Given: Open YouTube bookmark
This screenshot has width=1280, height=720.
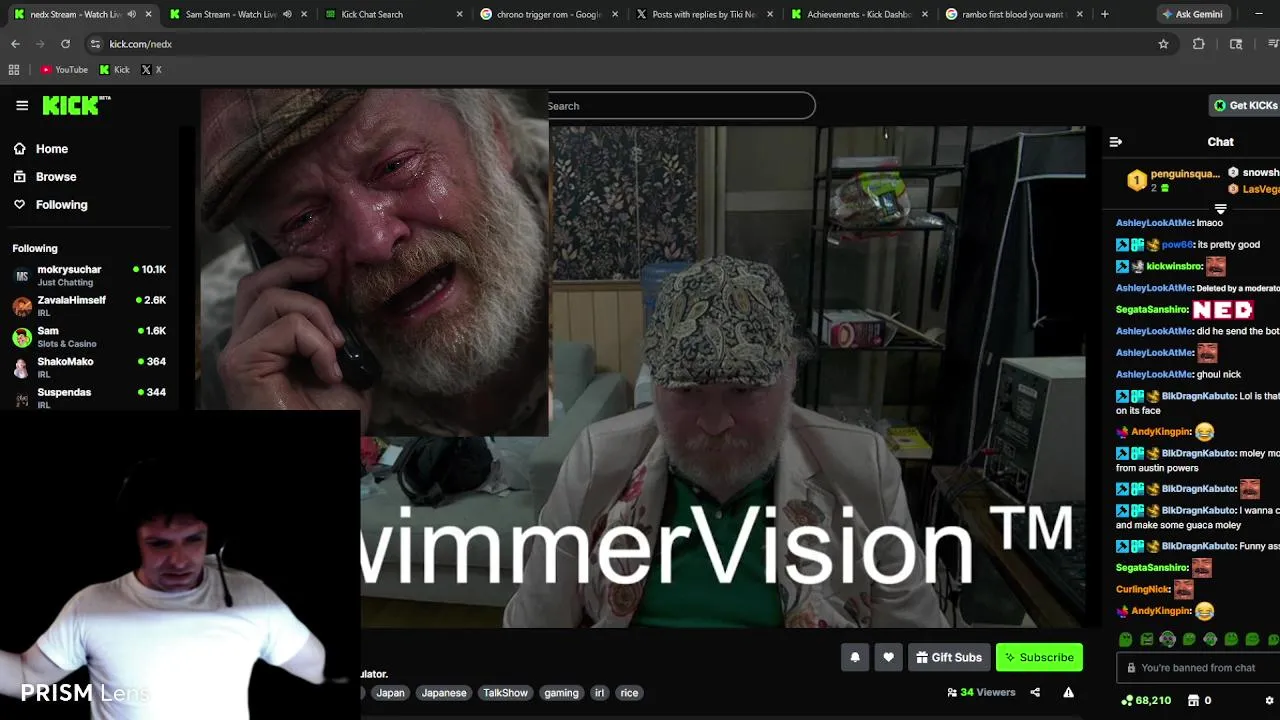Looking at the screenshot, I should pyautogui.click(x=64, y=70).
